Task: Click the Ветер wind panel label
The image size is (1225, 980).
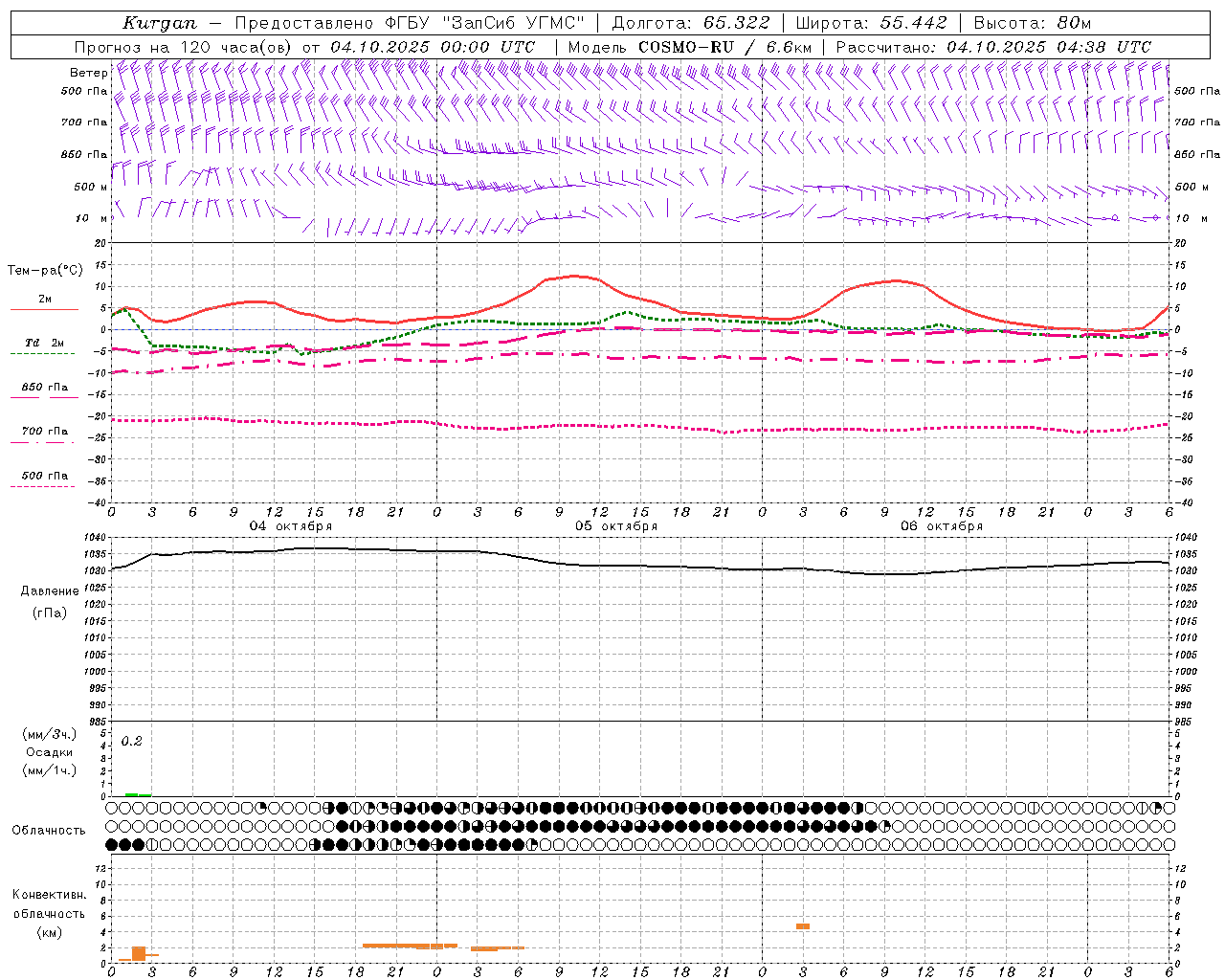Action: pyautogui.click(x=89, y=73)
